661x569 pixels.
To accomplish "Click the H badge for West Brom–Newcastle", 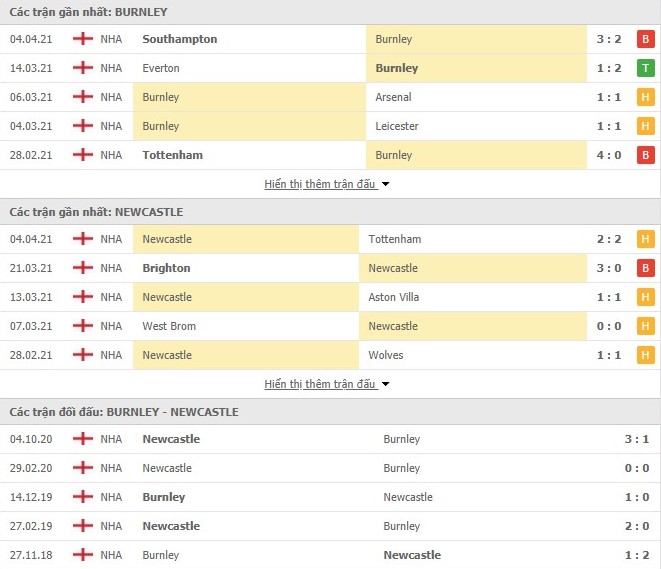I will point(646,326).
